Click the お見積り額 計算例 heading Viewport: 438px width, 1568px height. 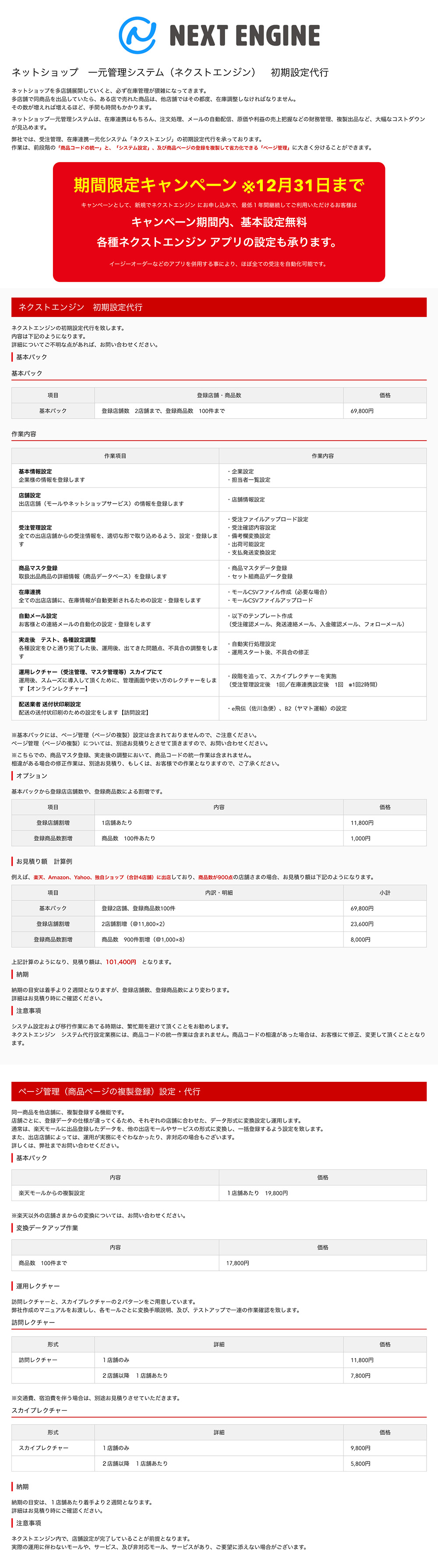(x=44, y=861)
